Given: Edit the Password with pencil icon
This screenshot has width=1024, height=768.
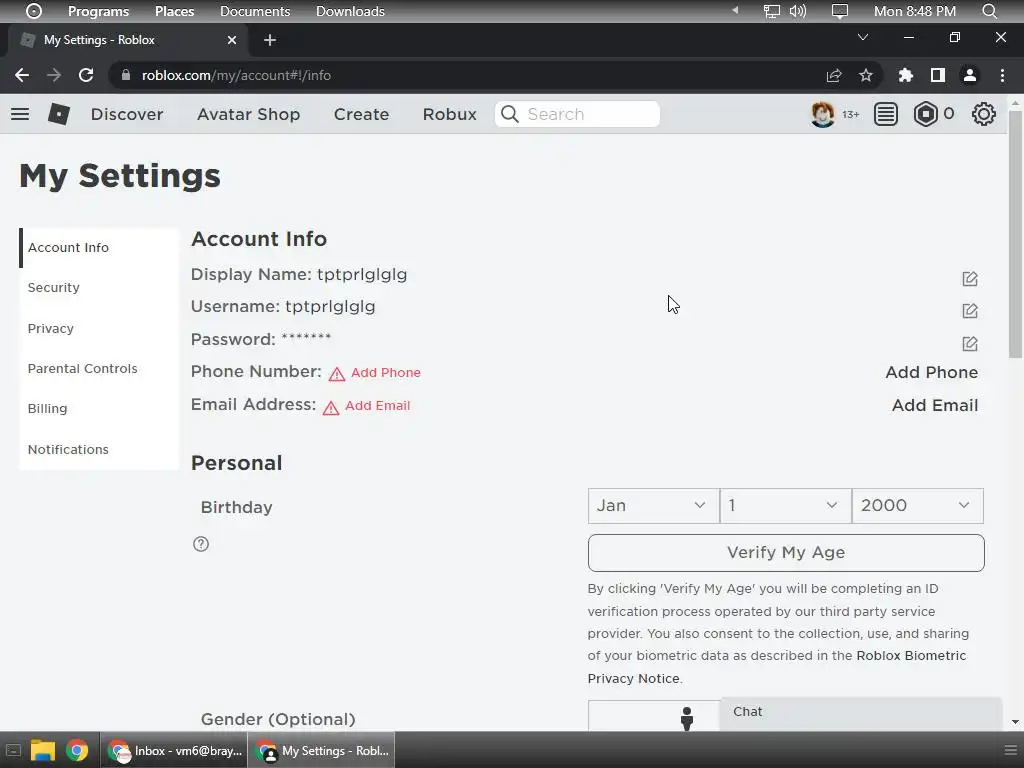Looking at the screenshot, I should (970, 344).
